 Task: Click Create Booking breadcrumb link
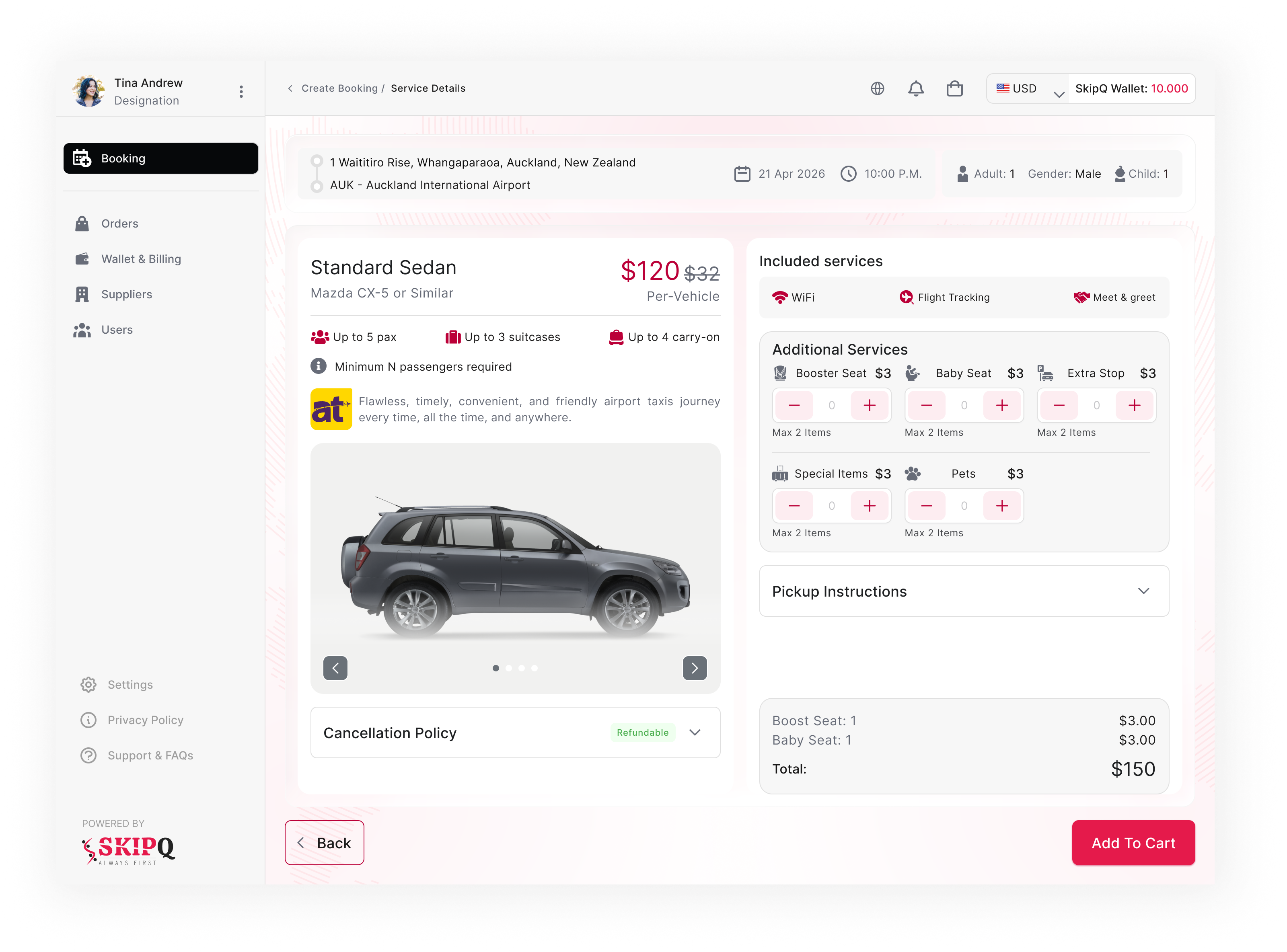point(339,88)
